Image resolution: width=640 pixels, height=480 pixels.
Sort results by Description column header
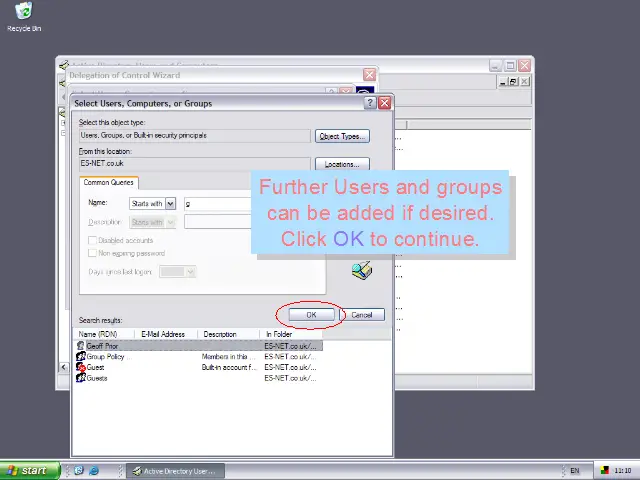click(x=228, y=334)
